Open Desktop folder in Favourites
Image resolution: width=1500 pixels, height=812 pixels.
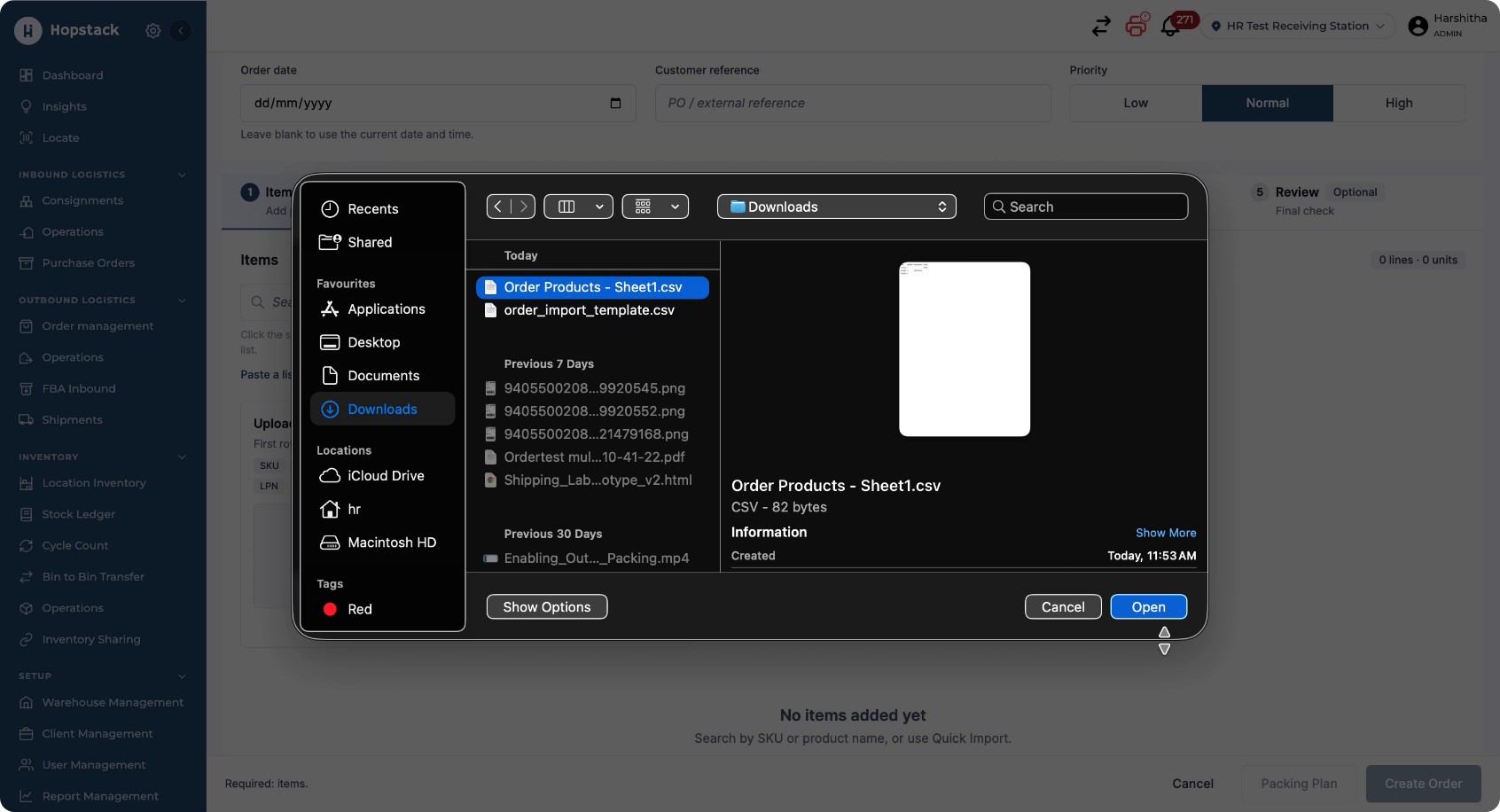373,342
